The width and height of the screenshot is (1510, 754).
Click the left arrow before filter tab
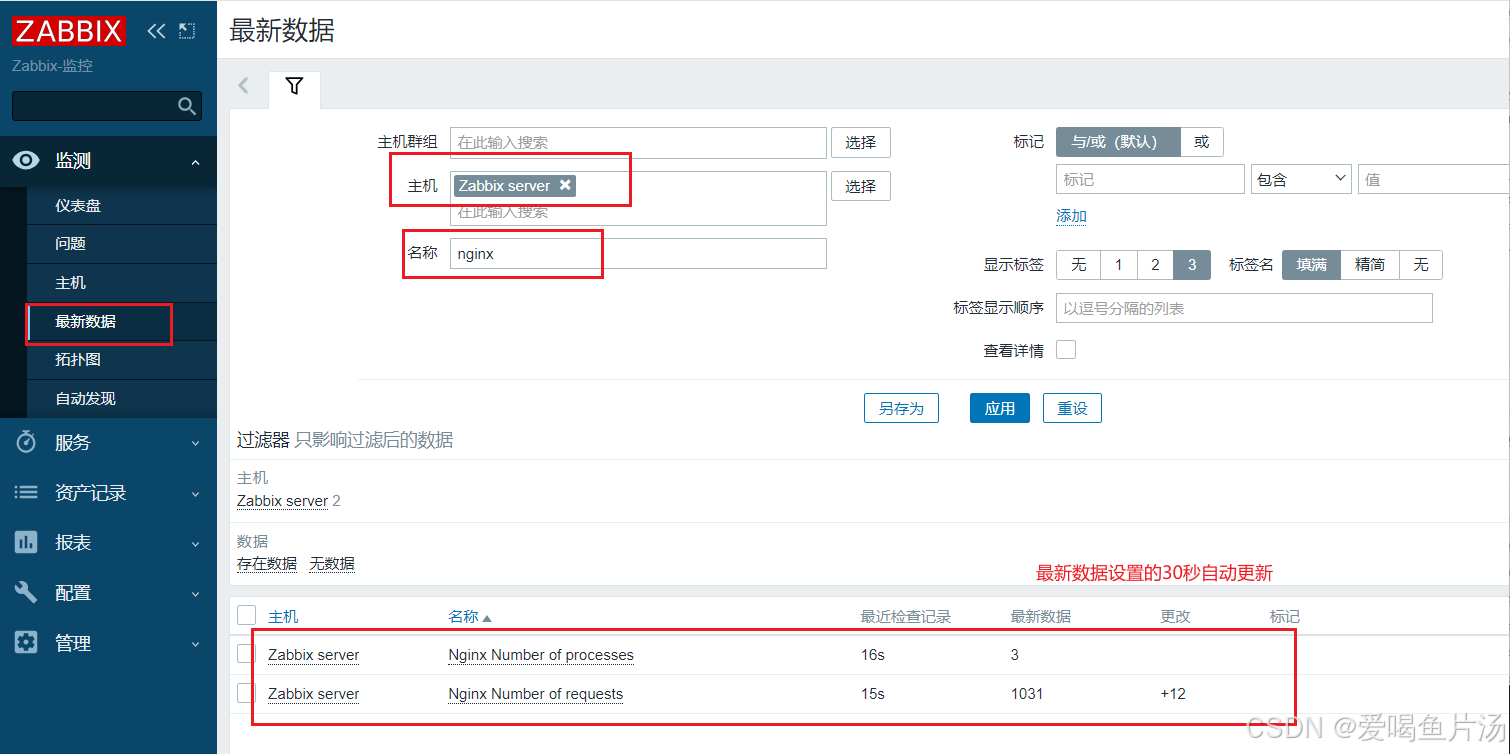(243, 86)
